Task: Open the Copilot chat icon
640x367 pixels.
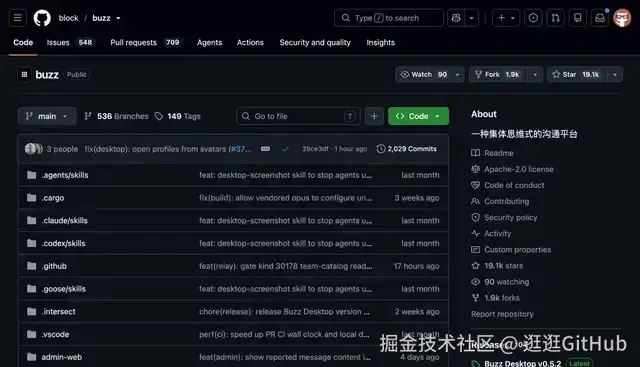Action: coord(456,18)
